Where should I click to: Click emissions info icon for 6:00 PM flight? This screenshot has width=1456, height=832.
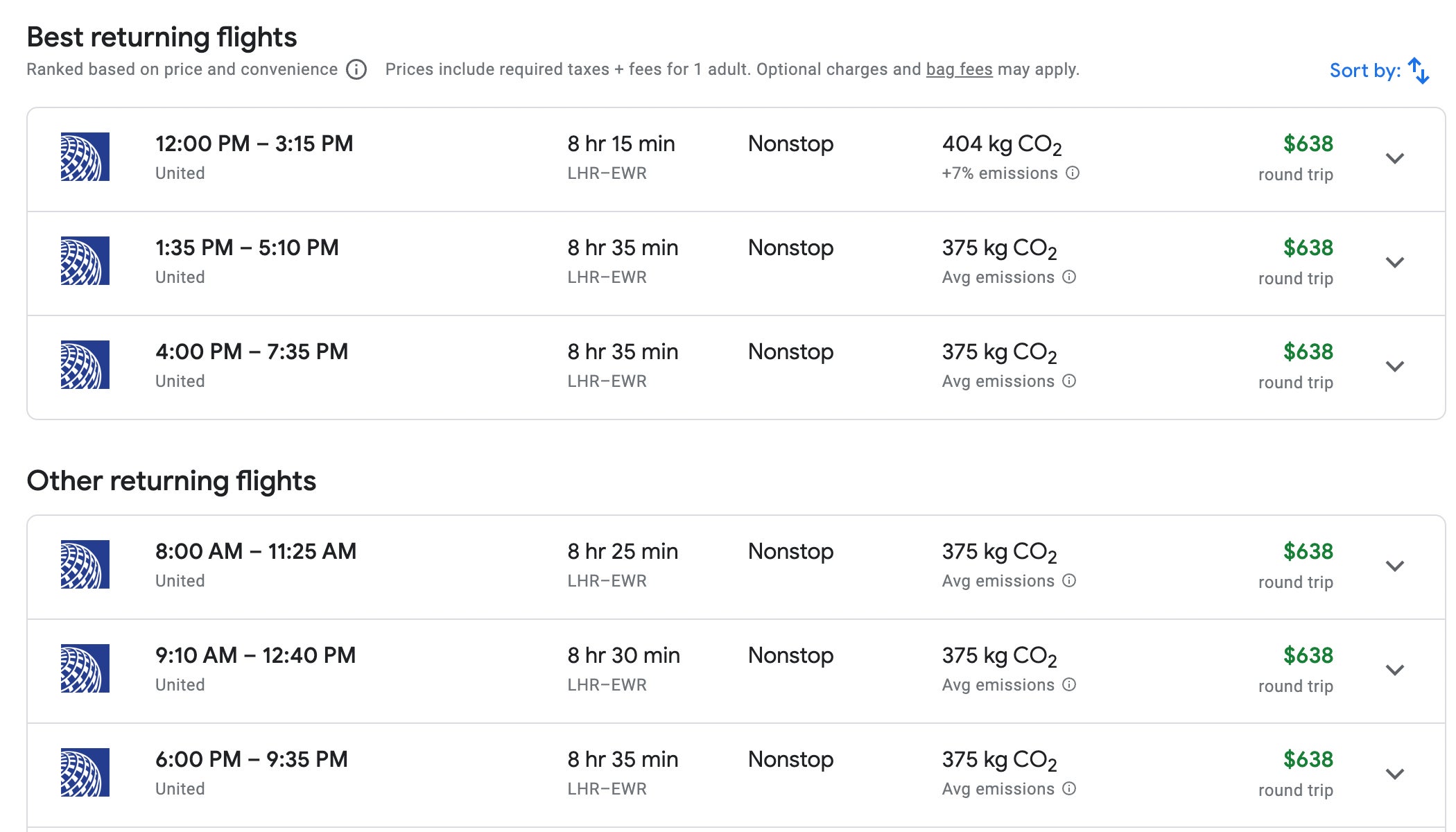(1069, 789)
